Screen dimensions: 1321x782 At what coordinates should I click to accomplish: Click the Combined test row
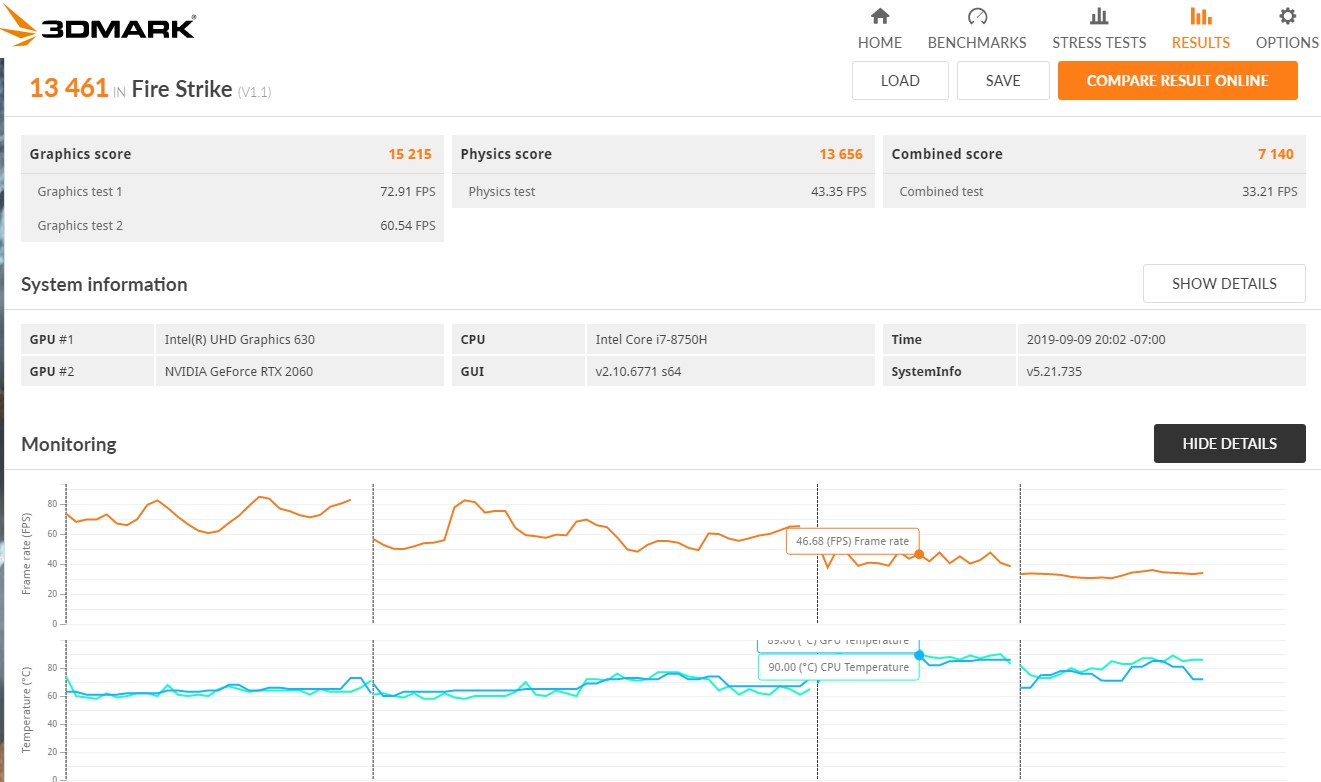point(1094,191)
